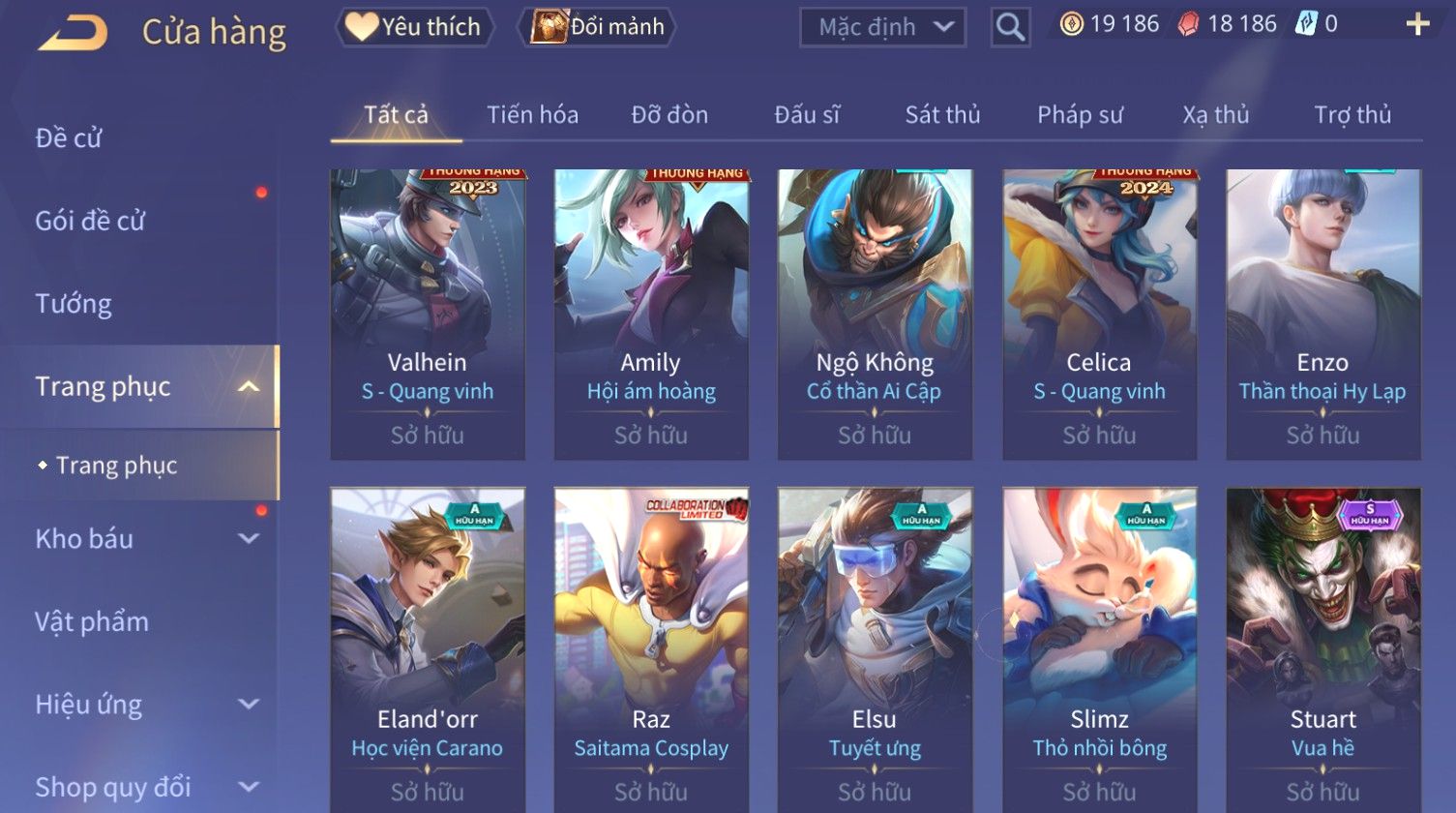Open Gói đề cử in sidebar

tap(90, 221)
